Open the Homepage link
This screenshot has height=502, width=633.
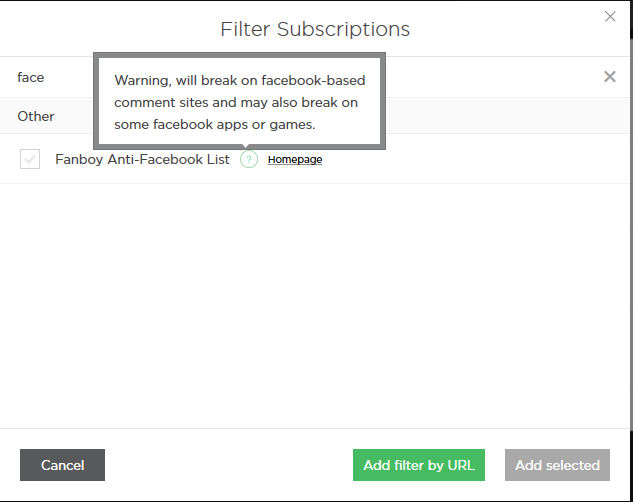coord(295,160)
